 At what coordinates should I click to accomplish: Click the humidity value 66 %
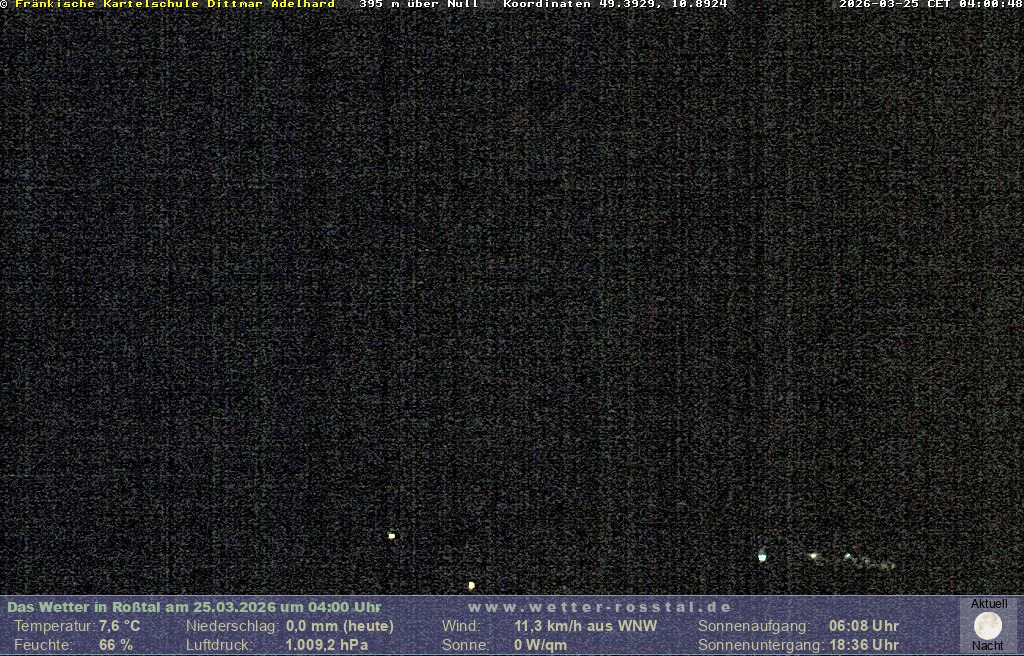116,645
